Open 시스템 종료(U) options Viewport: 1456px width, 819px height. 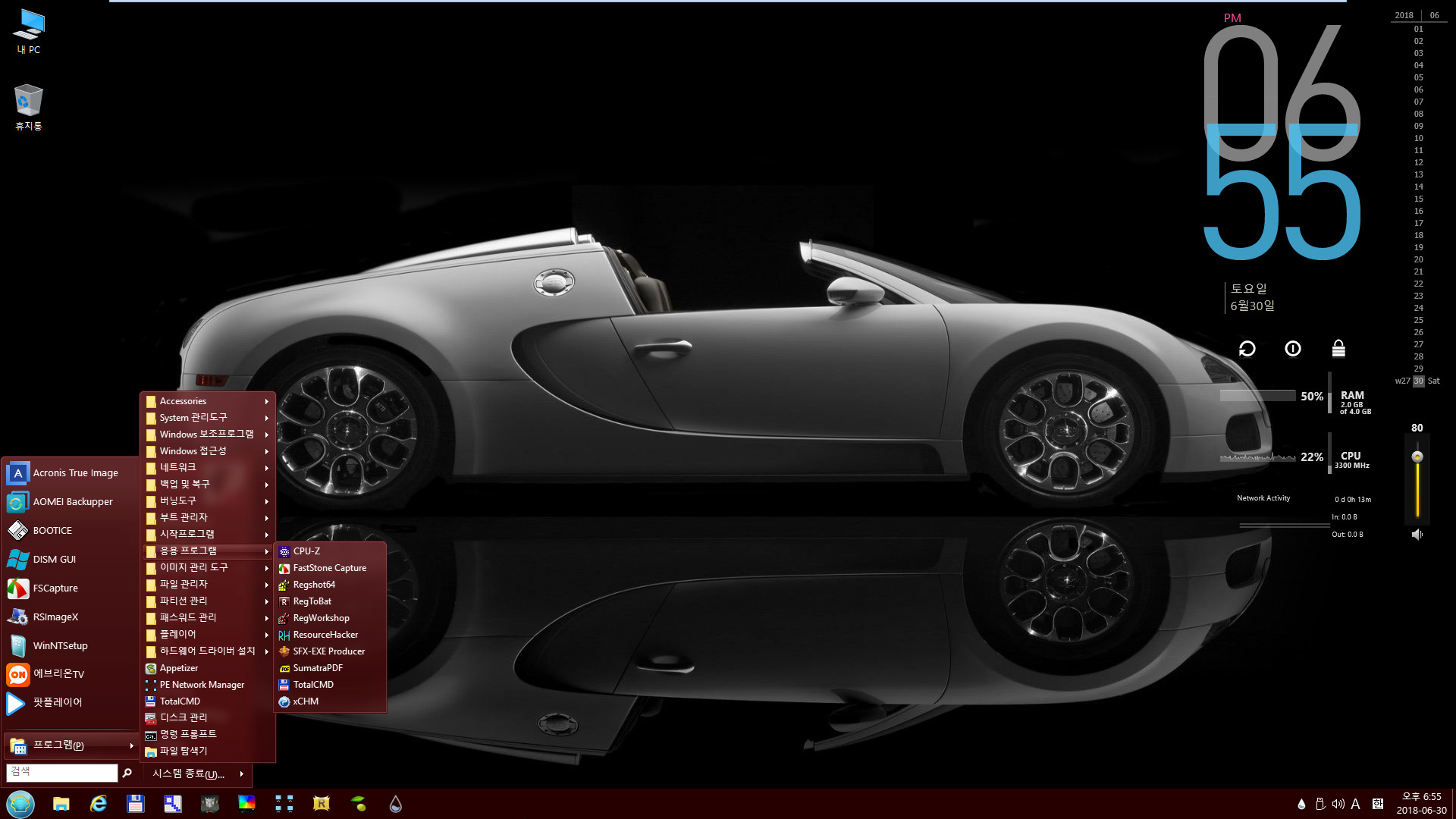click(x=199, y=773)
